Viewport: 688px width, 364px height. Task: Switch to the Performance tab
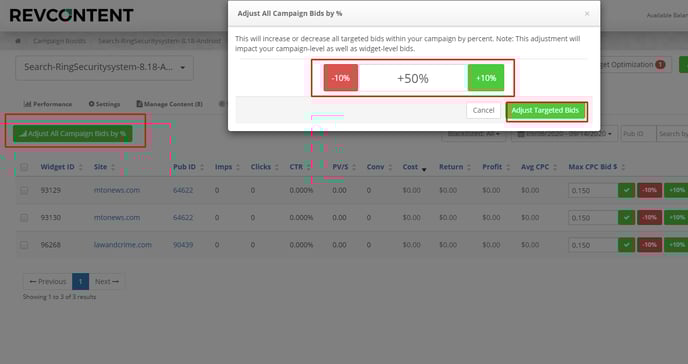(x=48, y=104)
